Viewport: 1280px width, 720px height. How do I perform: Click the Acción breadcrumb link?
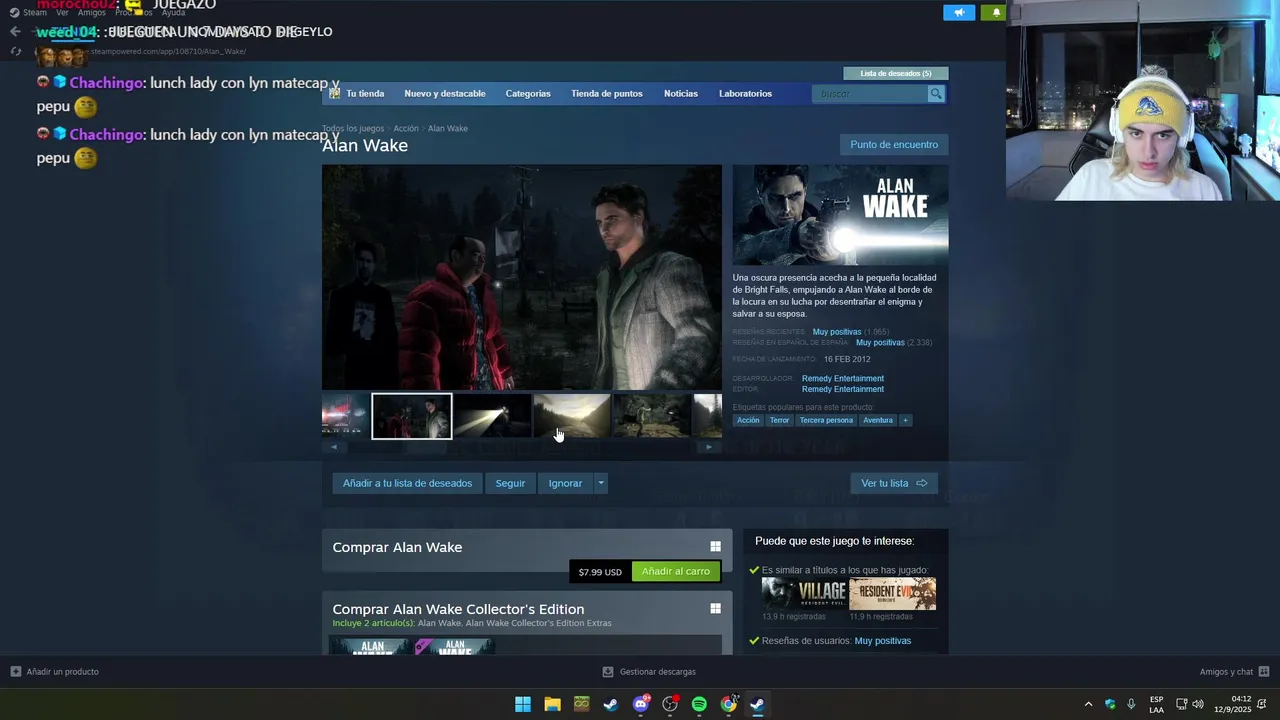point(406,128)
